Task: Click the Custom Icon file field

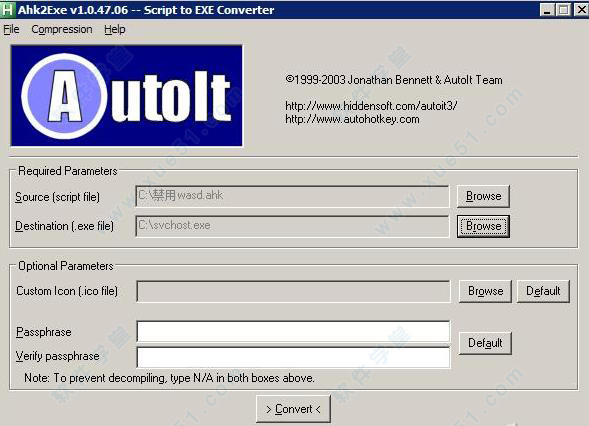Action: click(x=293, y=291)
